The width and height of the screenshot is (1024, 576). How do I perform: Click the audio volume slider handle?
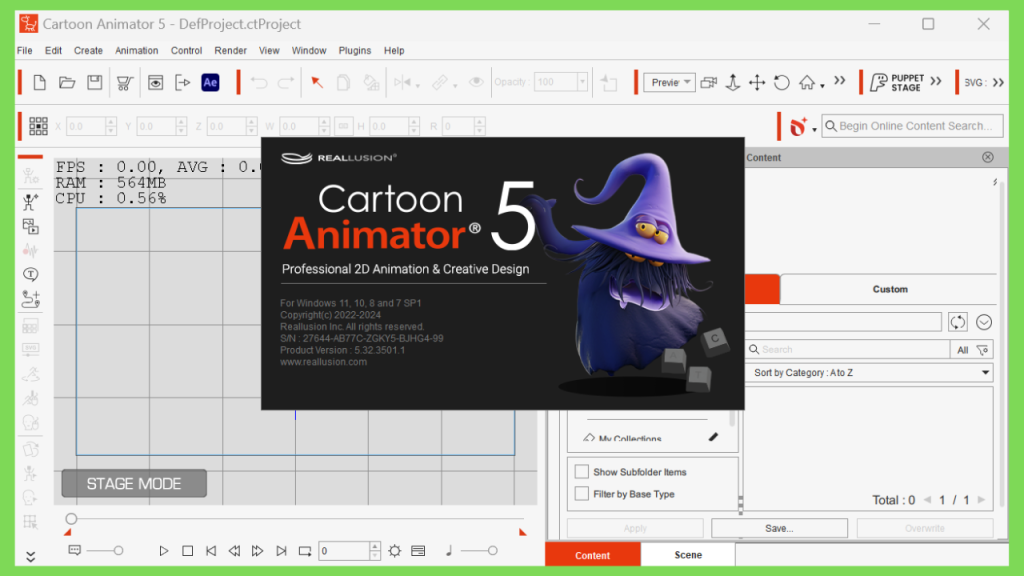coord(492,551)
